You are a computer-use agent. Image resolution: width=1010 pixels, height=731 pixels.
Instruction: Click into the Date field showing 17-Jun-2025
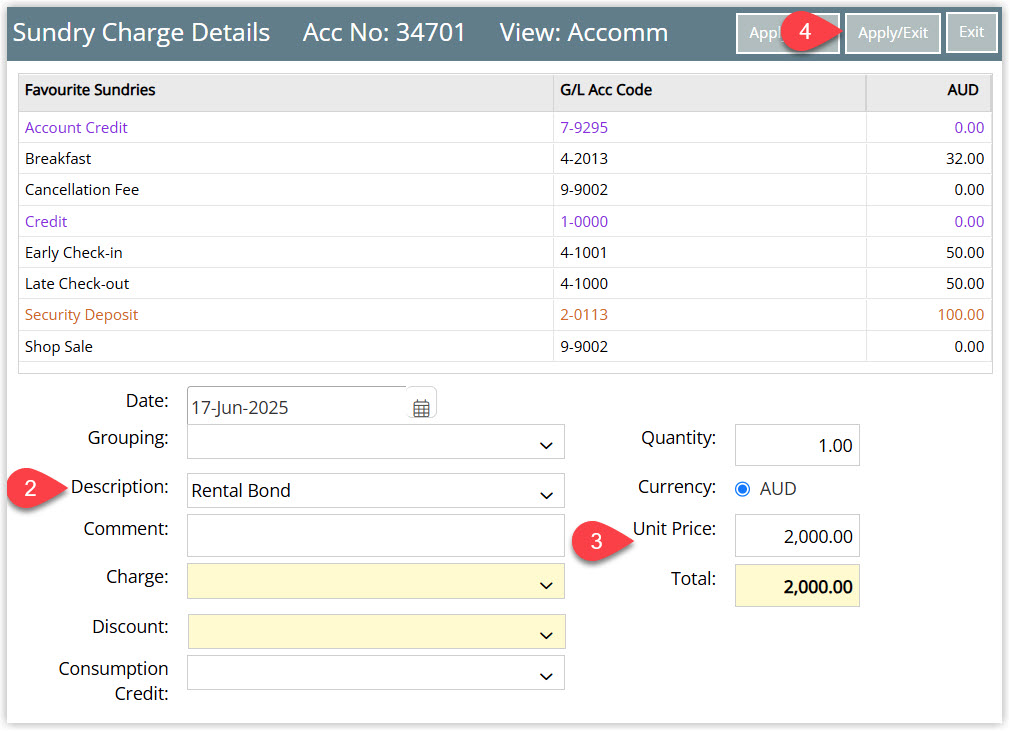(x=297, y=406)
